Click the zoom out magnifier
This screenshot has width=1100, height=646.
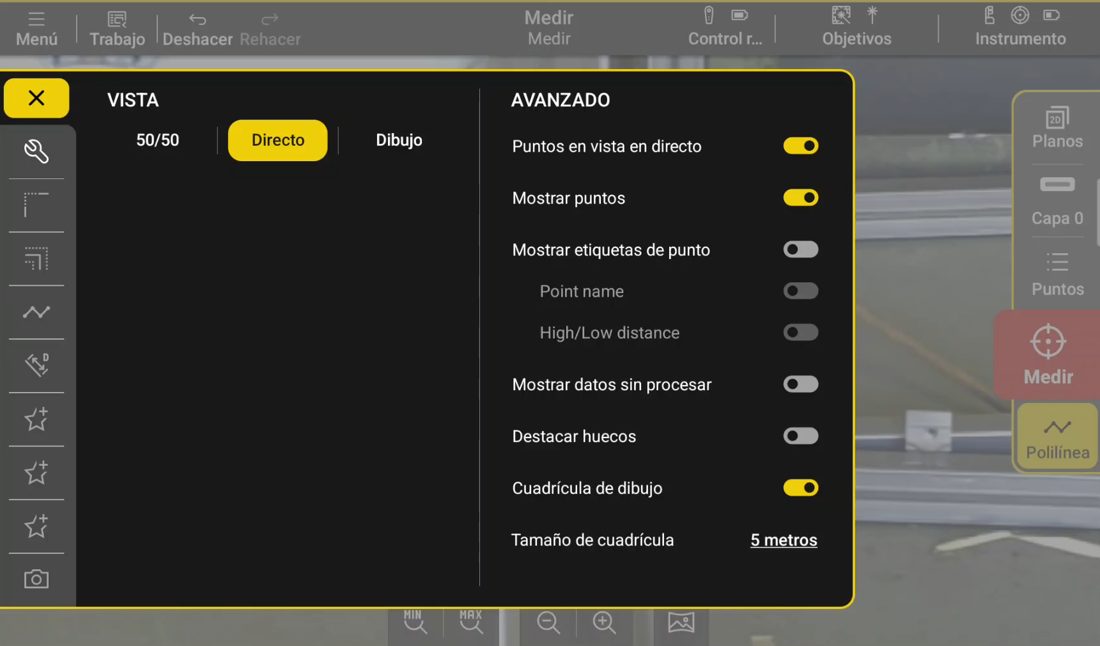pyautogui.click(x=548, y=622)
